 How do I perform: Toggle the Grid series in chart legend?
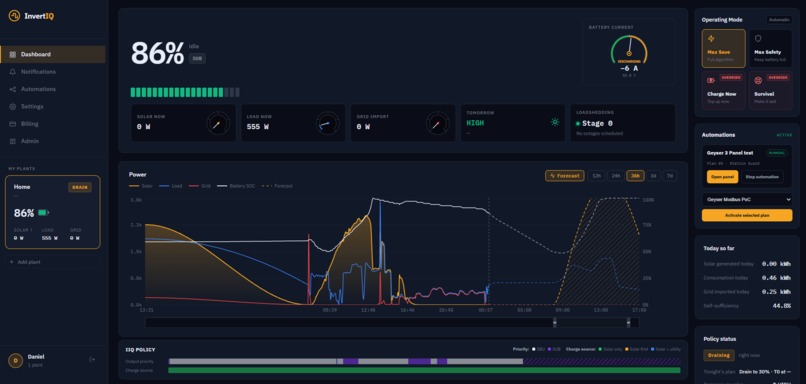[200, 186]
